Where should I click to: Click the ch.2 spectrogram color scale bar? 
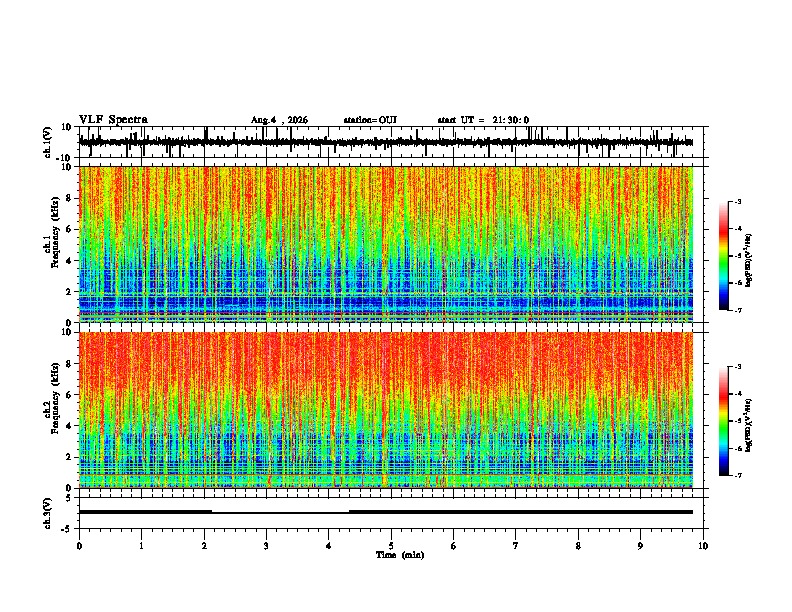click(x=723, y=421)
